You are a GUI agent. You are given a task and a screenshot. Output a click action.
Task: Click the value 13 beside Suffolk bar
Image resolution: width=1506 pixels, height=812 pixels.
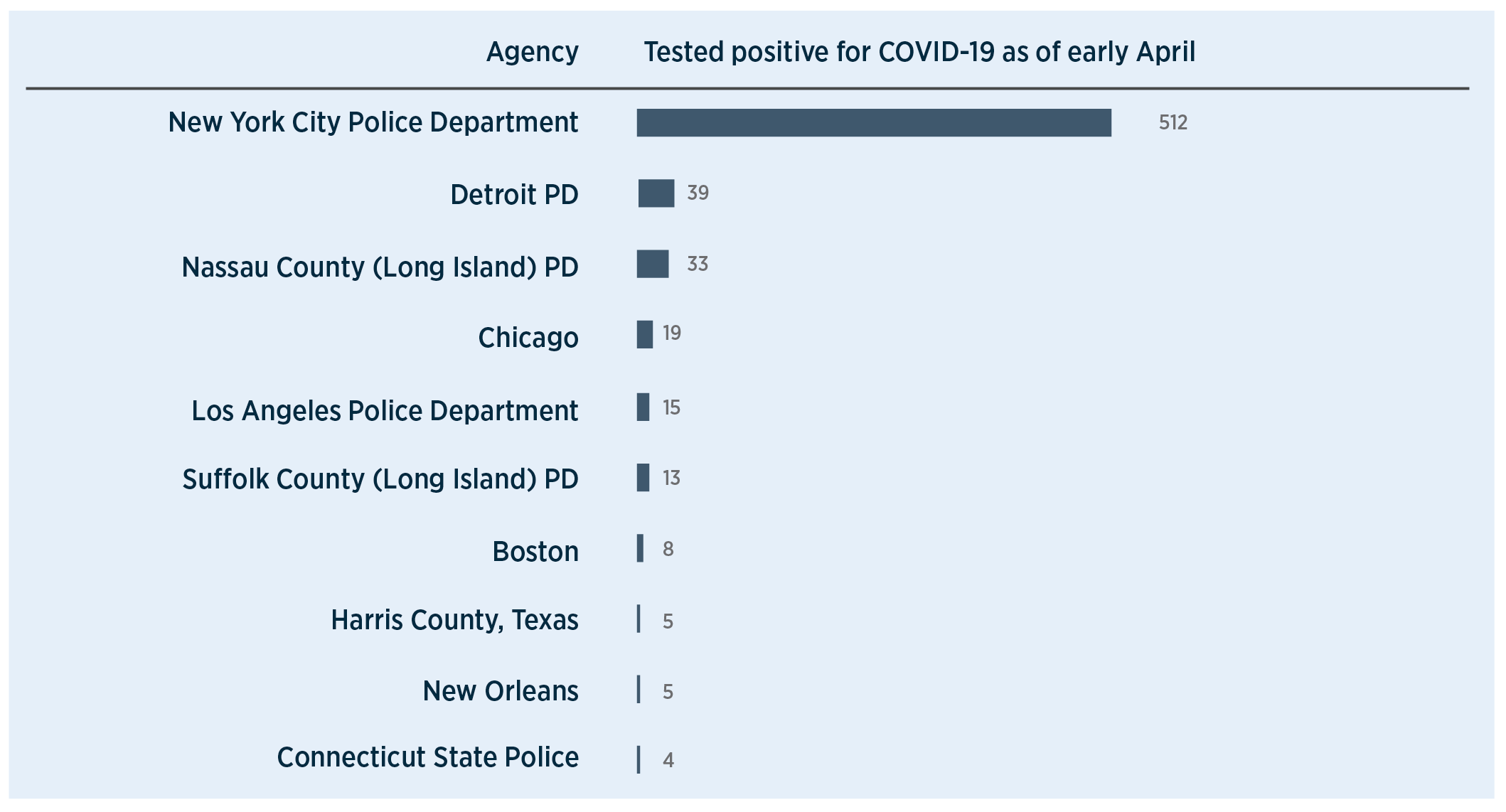(671, 478)
